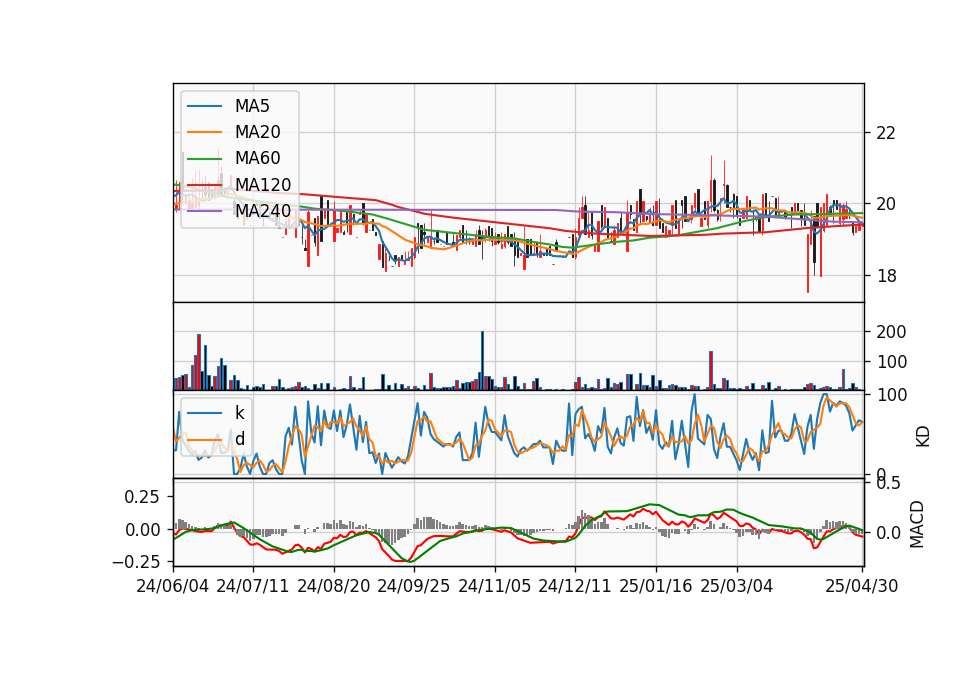Click the price axis value 22
Screen dimensions: 960x690
click(886, 133)
